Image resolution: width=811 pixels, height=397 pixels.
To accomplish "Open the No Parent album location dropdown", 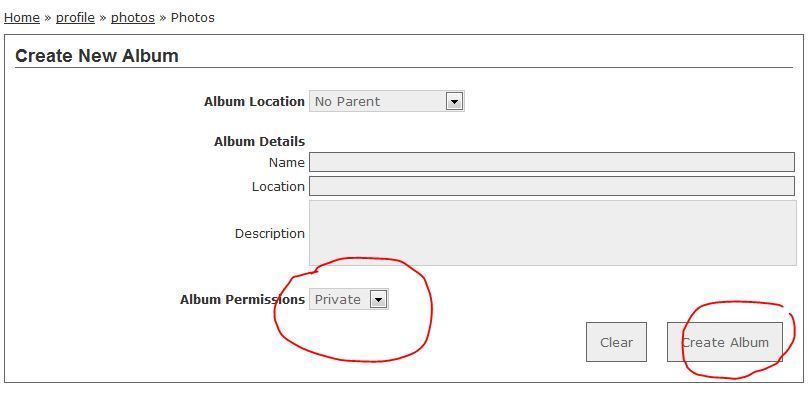I will tap(386, 101).
